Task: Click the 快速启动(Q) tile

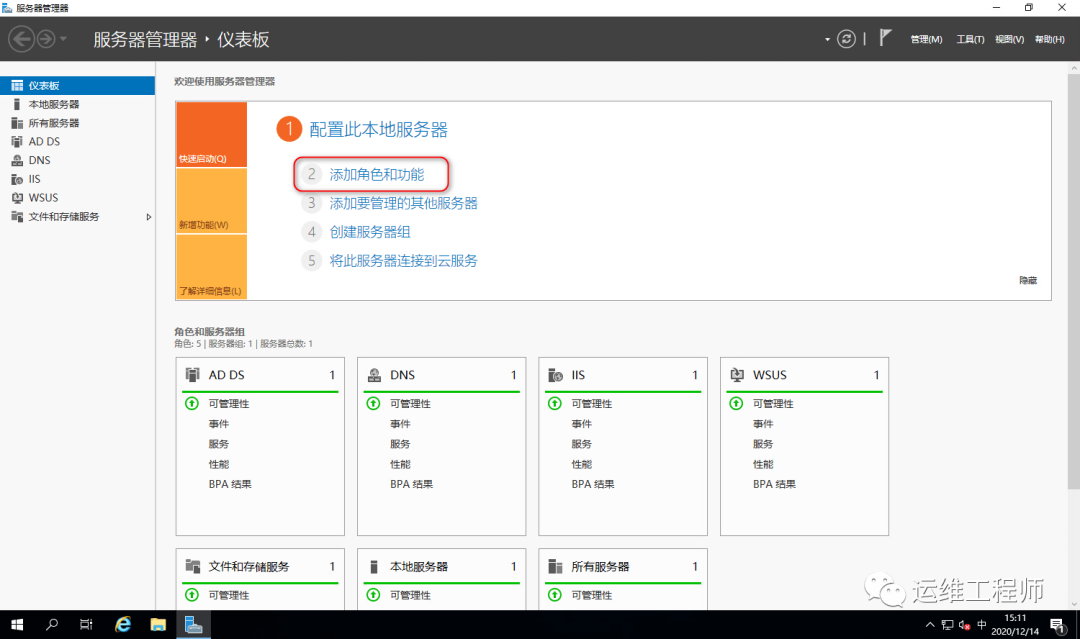Action: 211,134
